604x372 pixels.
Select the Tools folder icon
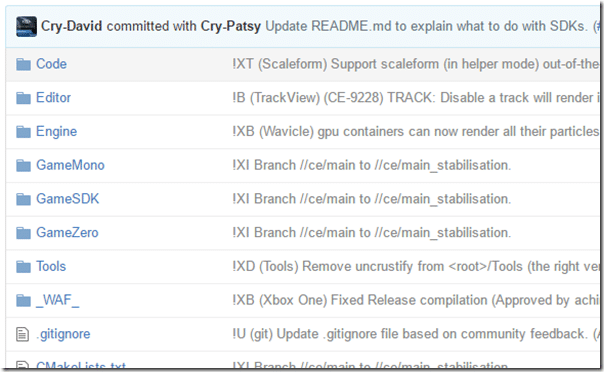(23, 266)
